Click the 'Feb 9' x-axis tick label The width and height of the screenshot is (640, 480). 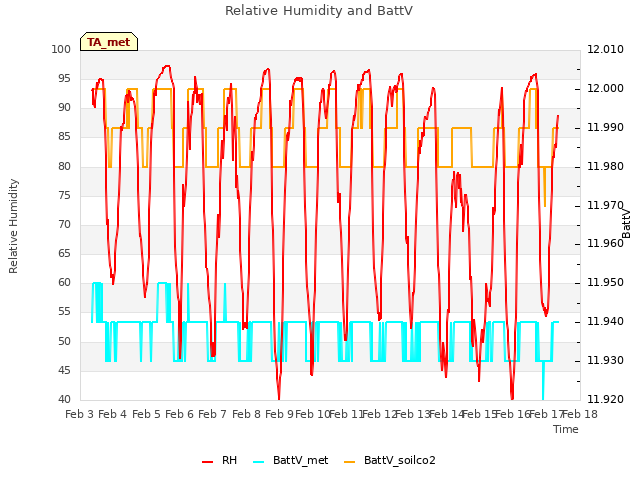pyautogui.click(x=279, y=414)
